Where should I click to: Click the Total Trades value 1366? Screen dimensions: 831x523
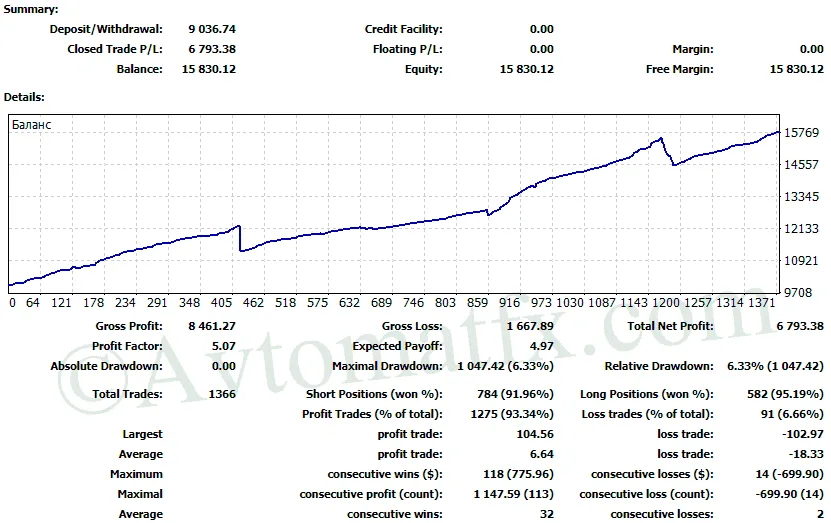(222, 395)
